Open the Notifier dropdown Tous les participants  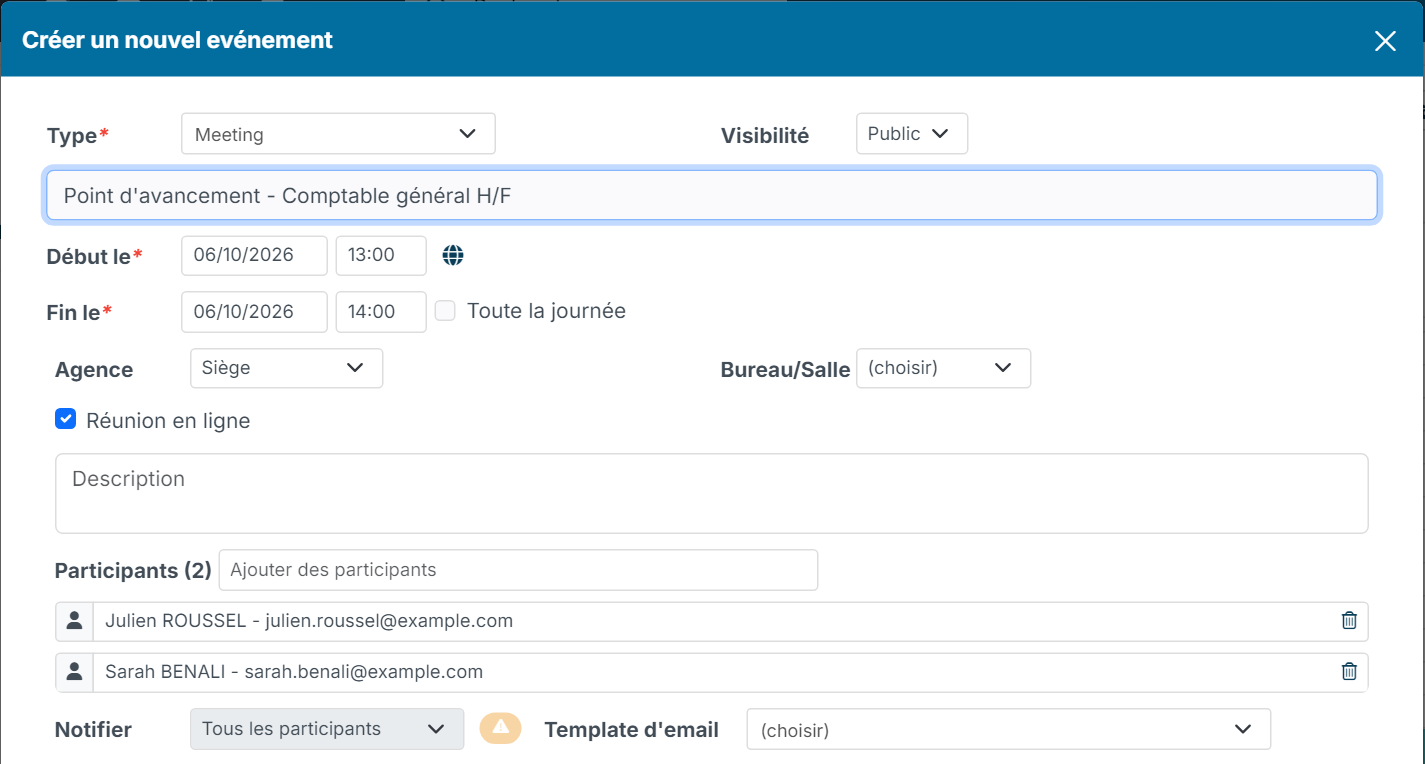(327, 729)
